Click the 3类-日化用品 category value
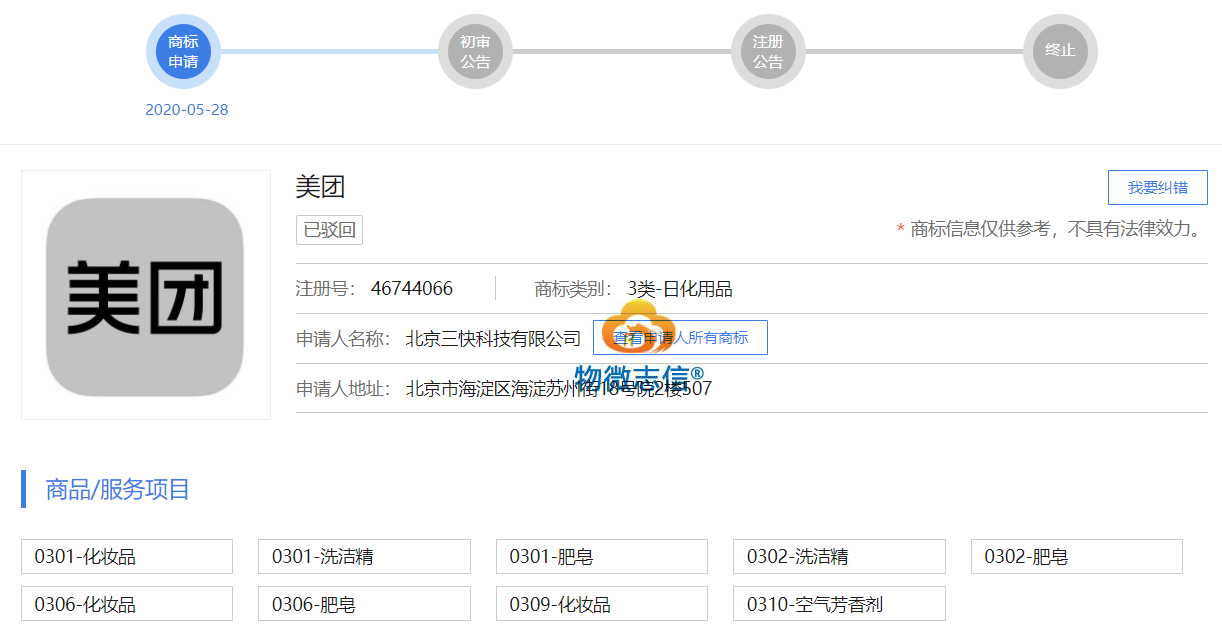 click(680, 289)
